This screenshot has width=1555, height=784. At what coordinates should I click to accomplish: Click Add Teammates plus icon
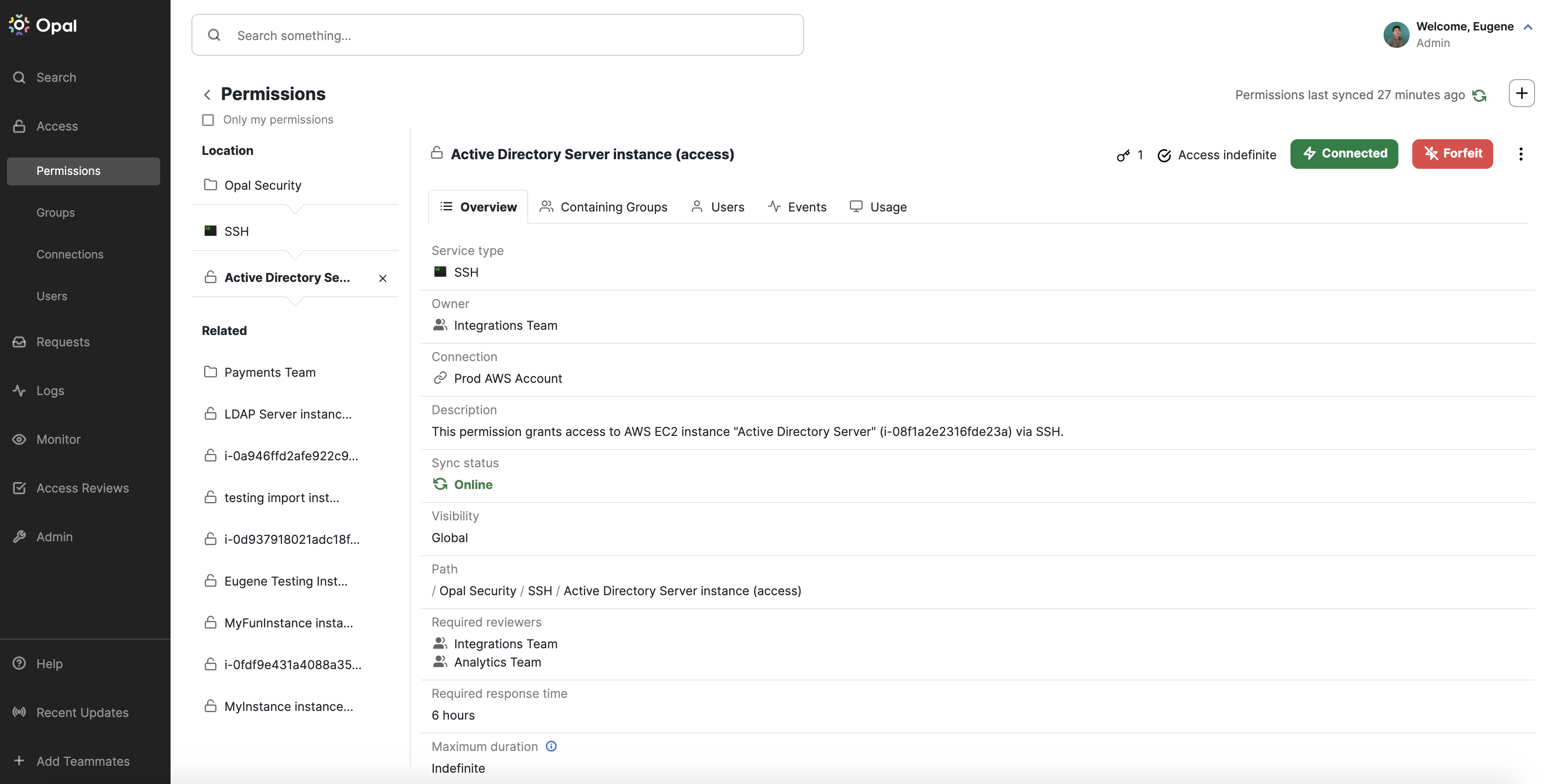coord(19,761)
